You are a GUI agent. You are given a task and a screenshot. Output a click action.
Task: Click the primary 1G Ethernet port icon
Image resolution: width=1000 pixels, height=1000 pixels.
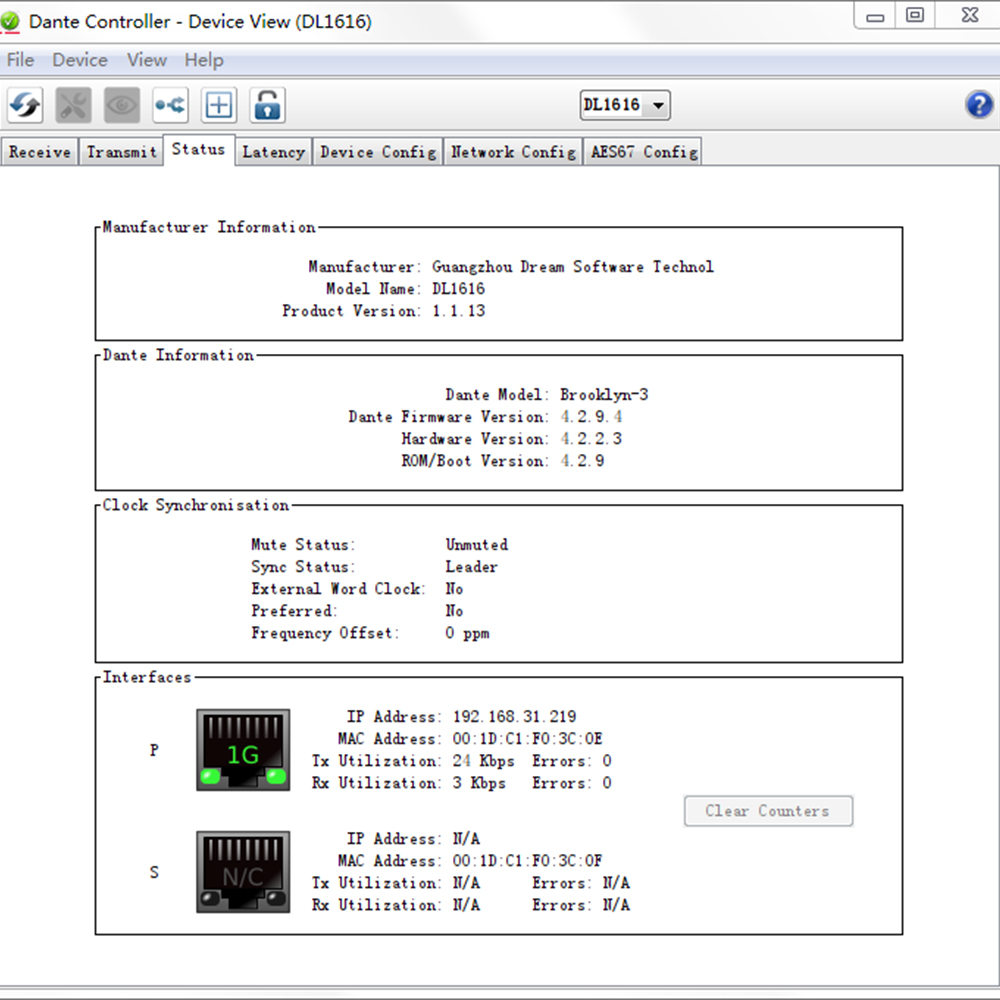(x=243, y=750)
